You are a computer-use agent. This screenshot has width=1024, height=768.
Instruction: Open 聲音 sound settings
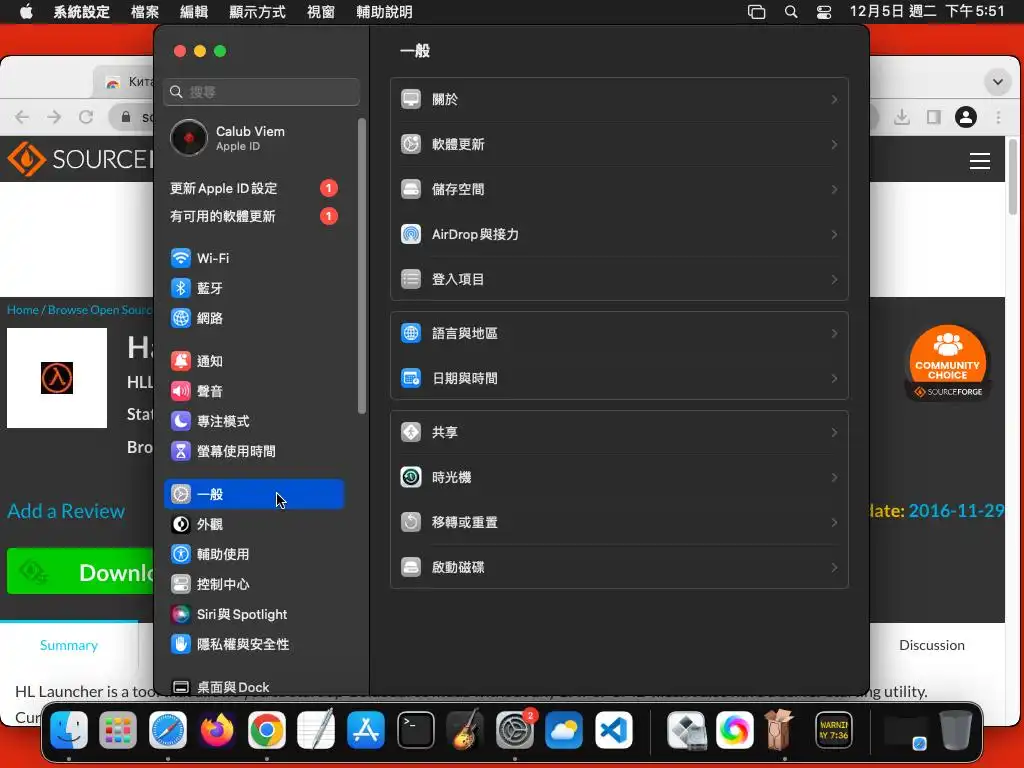pyautogui.click(x=253, y=391)
